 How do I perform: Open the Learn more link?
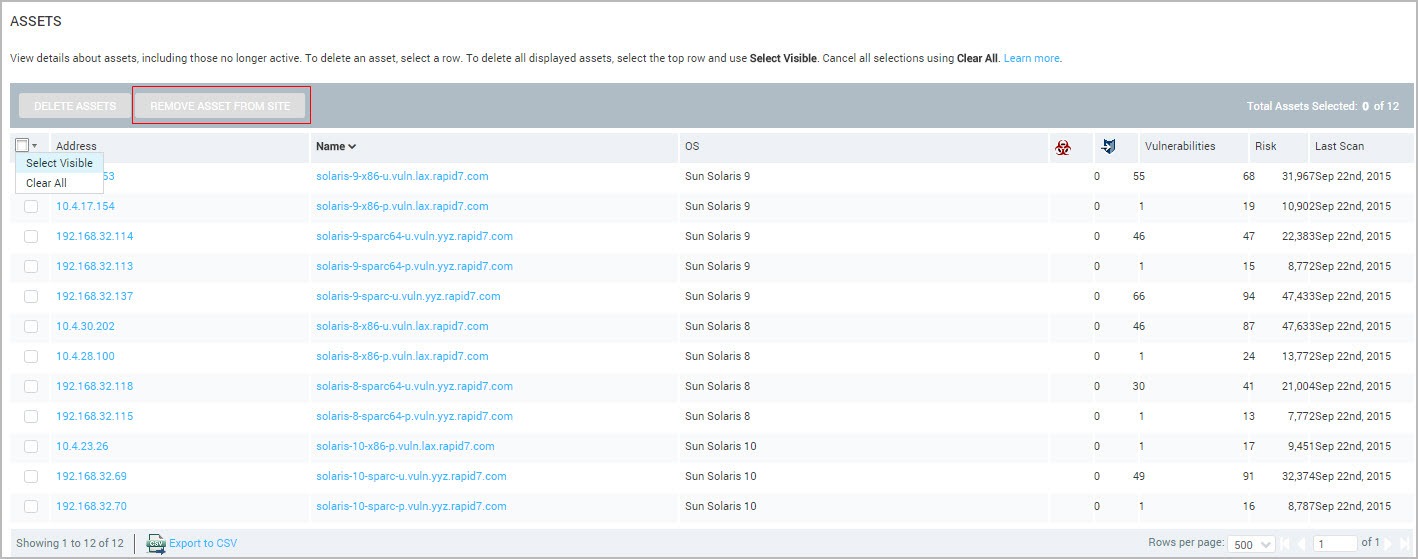[1031, 58]
